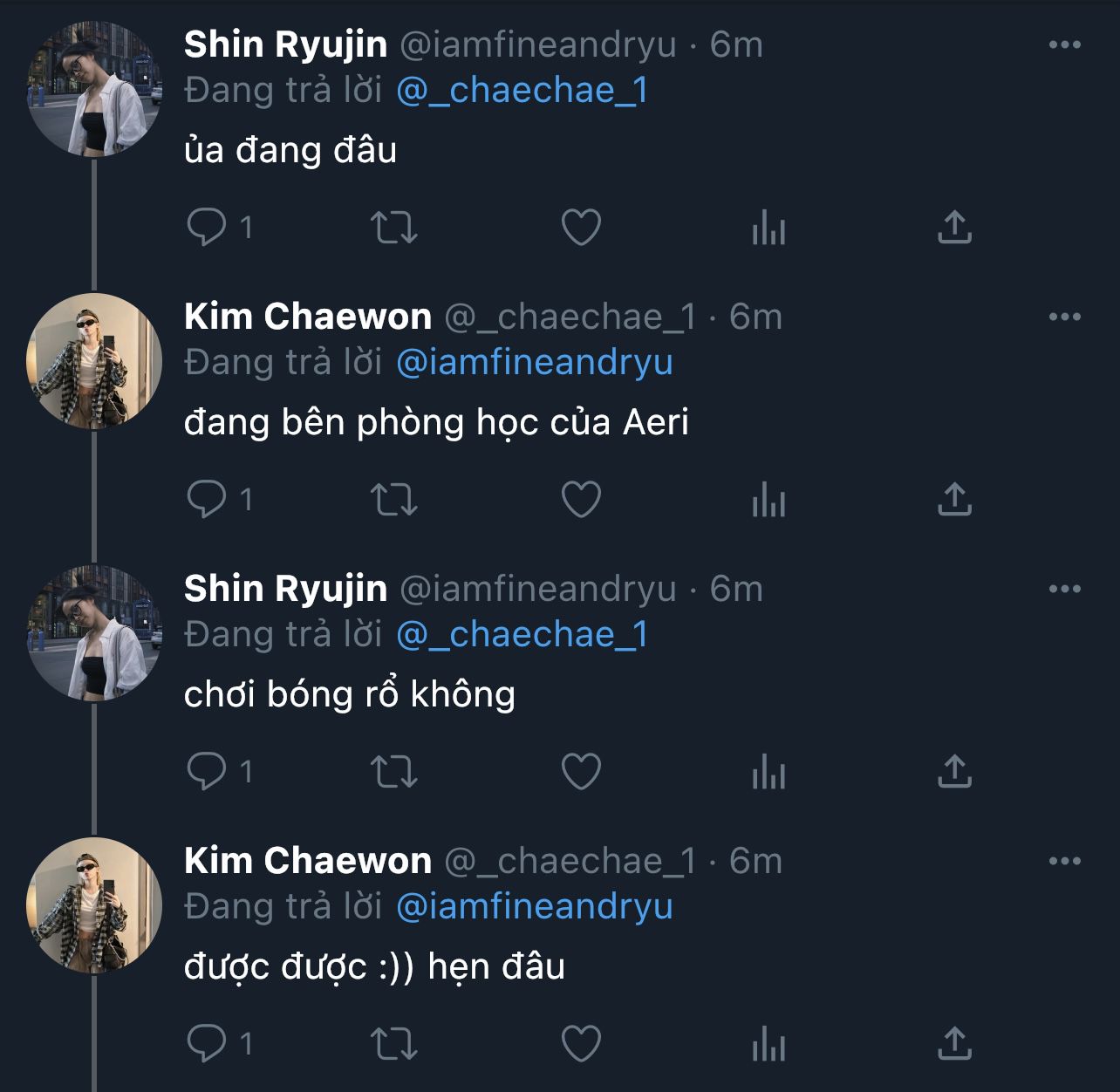Open more options for "ủa đang đâu" tweet
Screen dimensions: 1120x1092
[1064, 45]
